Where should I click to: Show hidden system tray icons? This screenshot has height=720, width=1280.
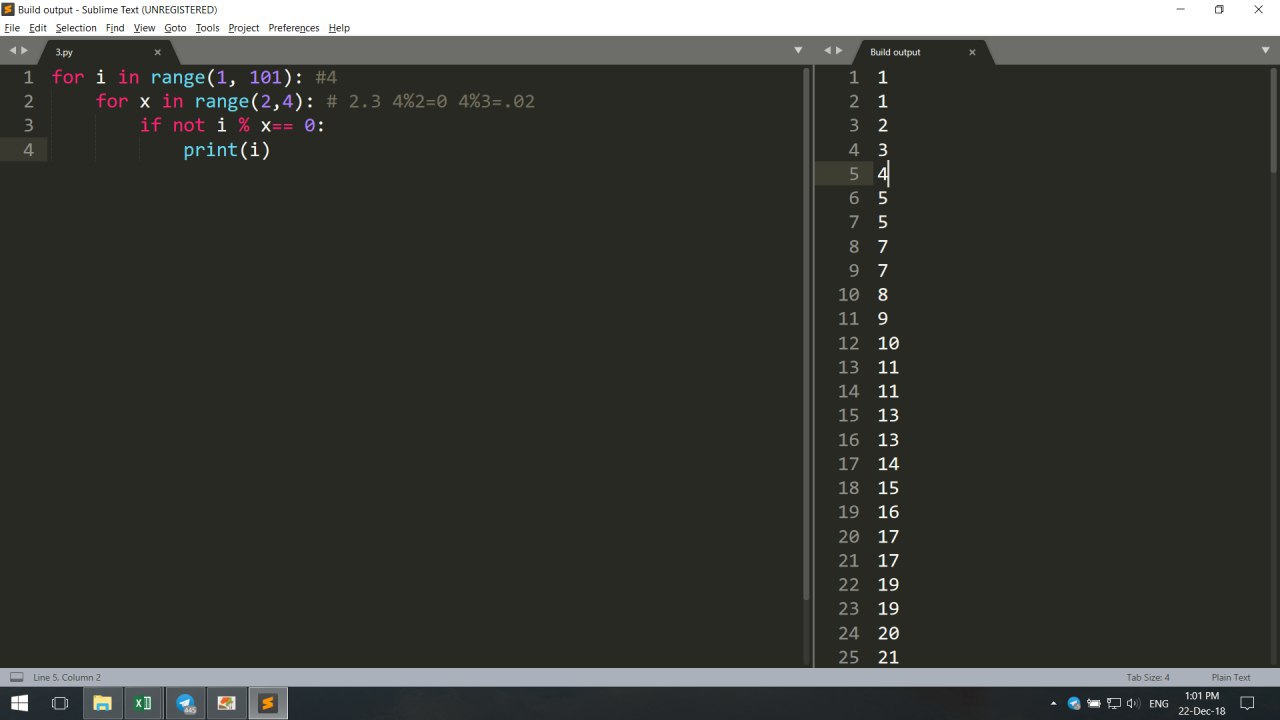(1053, 704)
